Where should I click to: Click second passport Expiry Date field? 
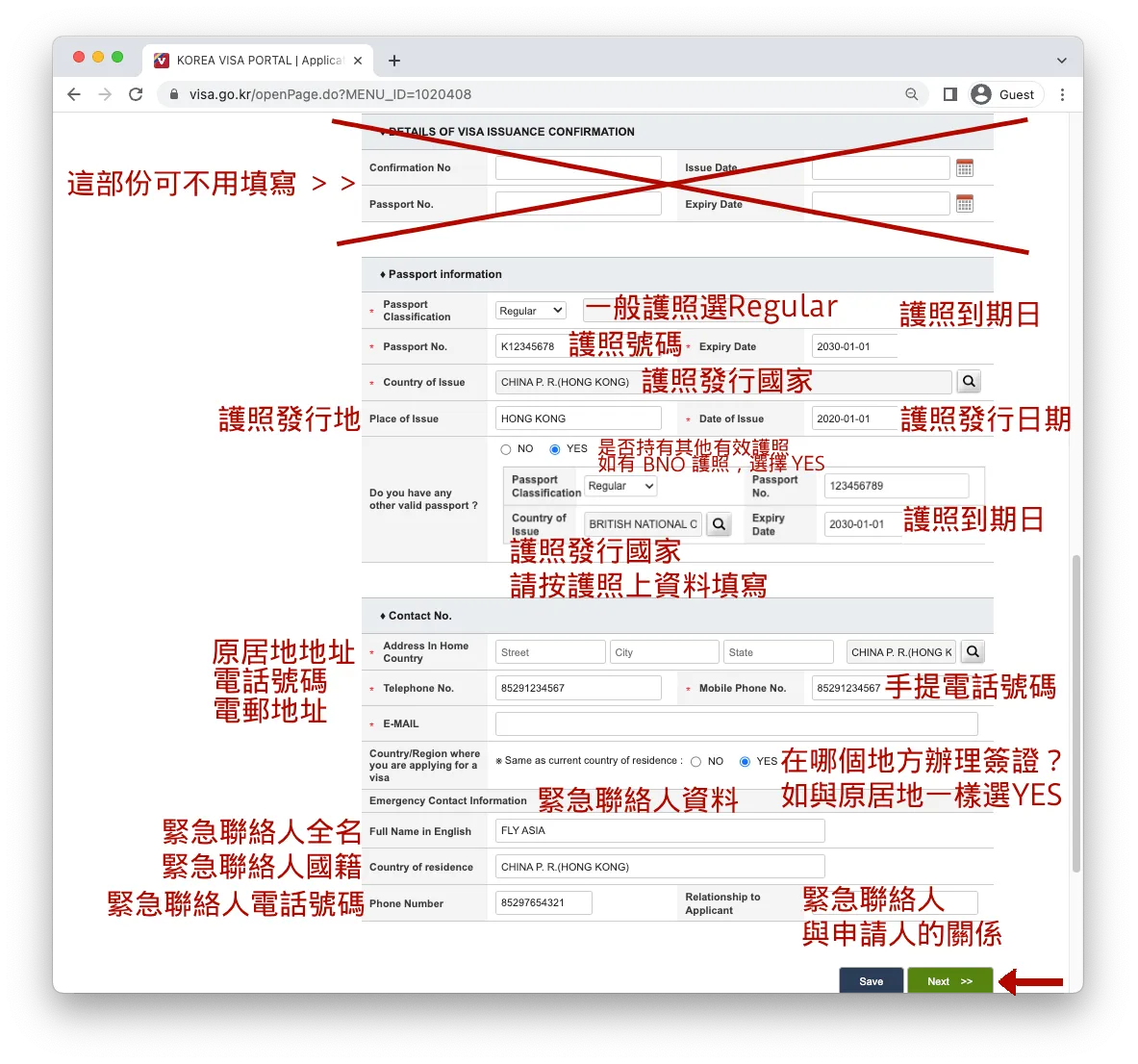[x=863, y=524]
